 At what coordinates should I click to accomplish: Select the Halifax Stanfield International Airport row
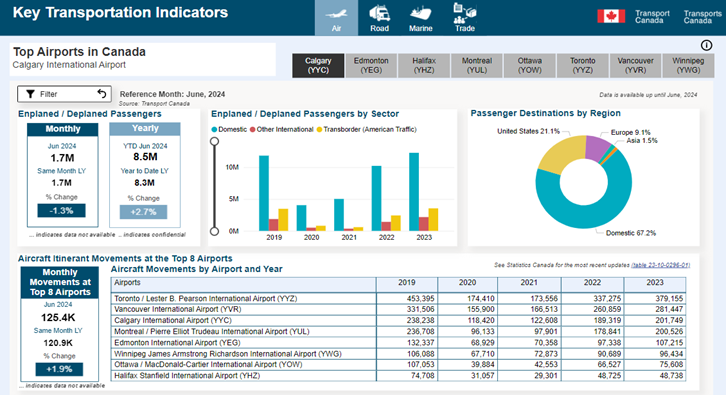pos(398,376)
